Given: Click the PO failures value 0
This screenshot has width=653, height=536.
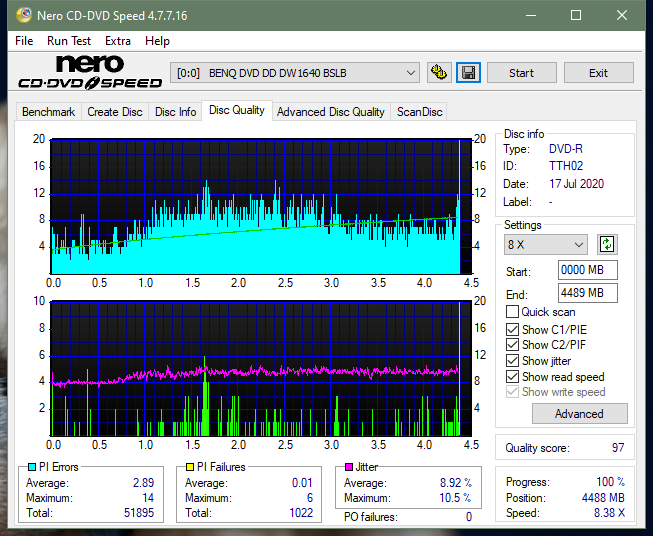Looking at the screenshot, I should point(469,517).
